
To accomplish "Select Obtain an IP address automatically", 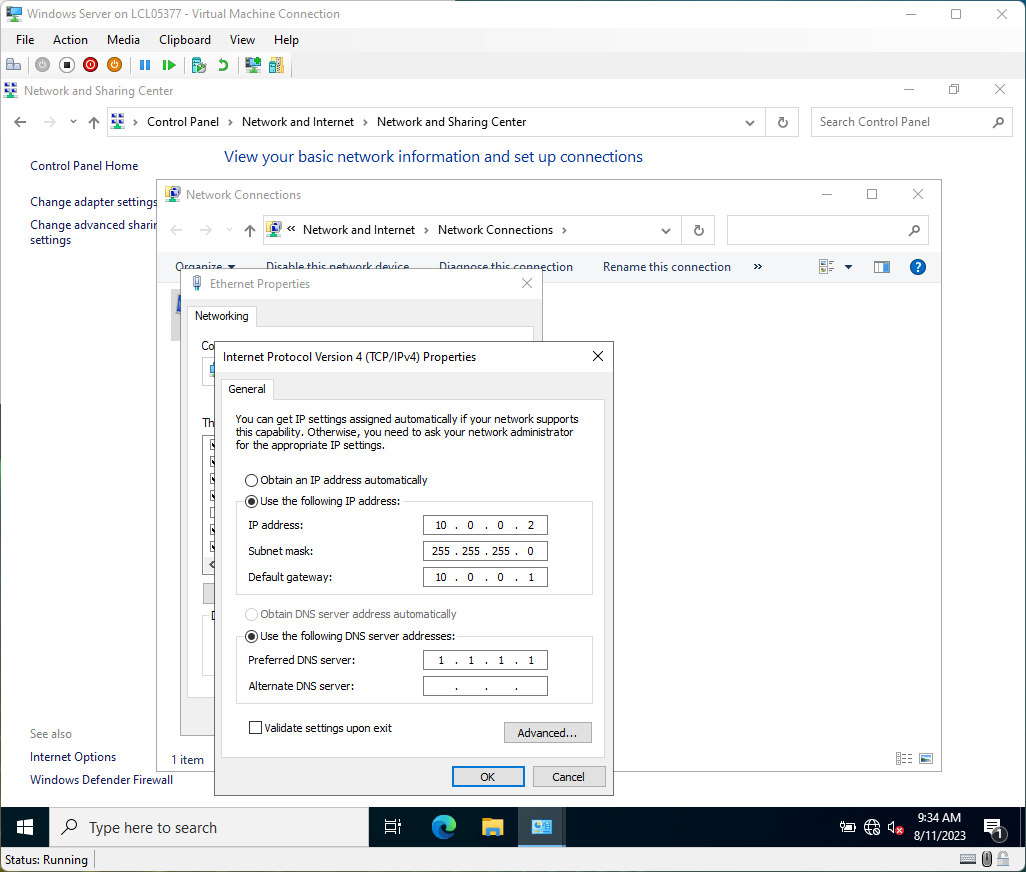I will click(x=251, y=480).
